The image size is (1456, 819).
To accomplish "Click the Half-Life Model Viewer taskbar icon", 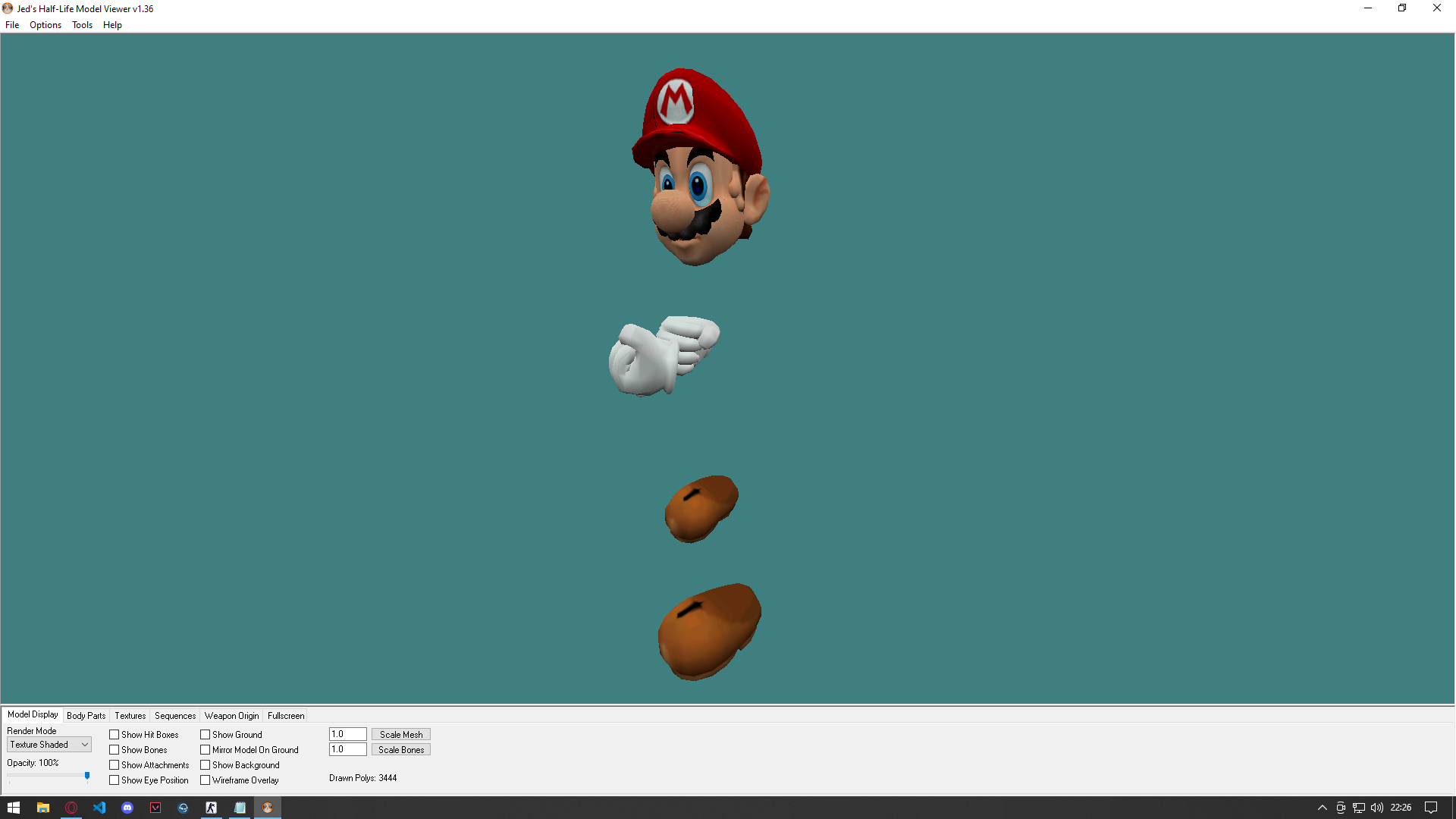I will click(x=268, y=808).
